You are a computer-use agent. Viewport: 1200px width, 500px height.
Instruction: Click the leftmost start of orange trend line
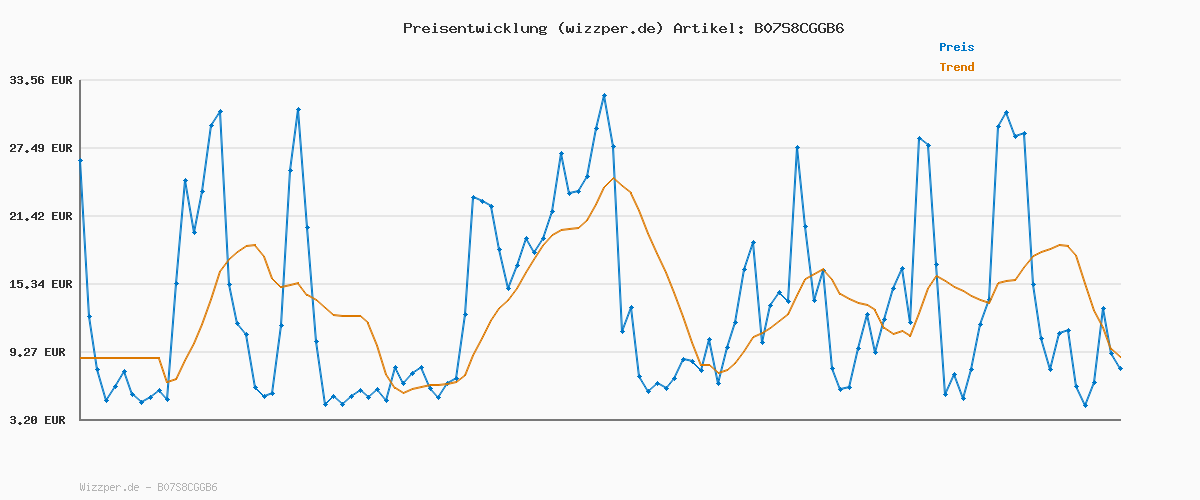[x=81, y=358]
